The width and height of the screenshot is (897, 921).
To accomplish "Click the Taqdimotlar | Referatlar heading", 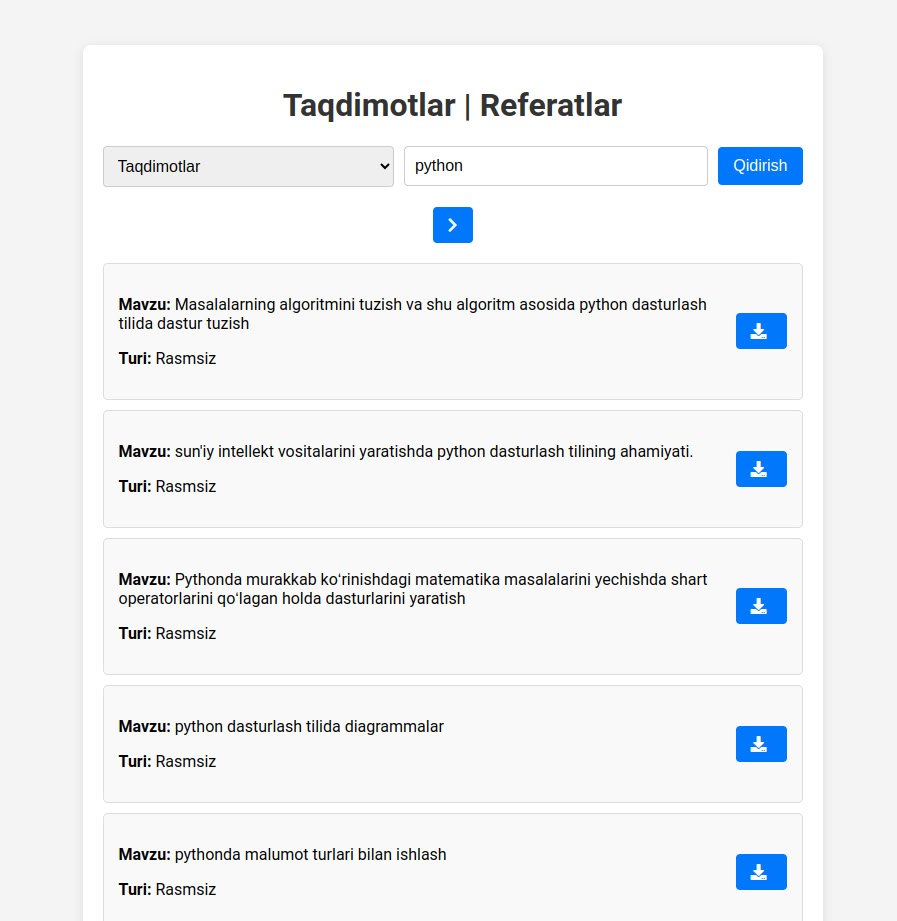I will coord(452,105).
